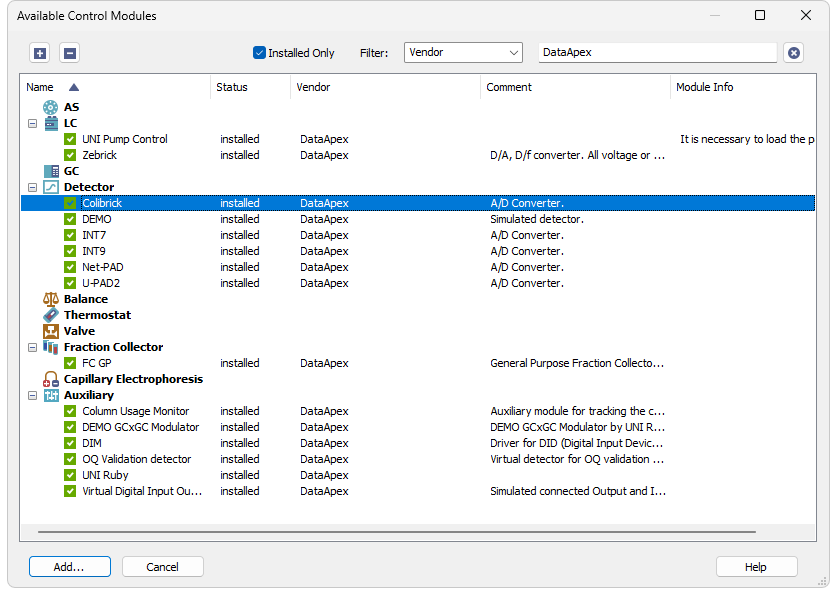The width and height of the screenshot is (837, 595).
Task: Toggle the OQ Validation detector checkbox
Action: 70,459
